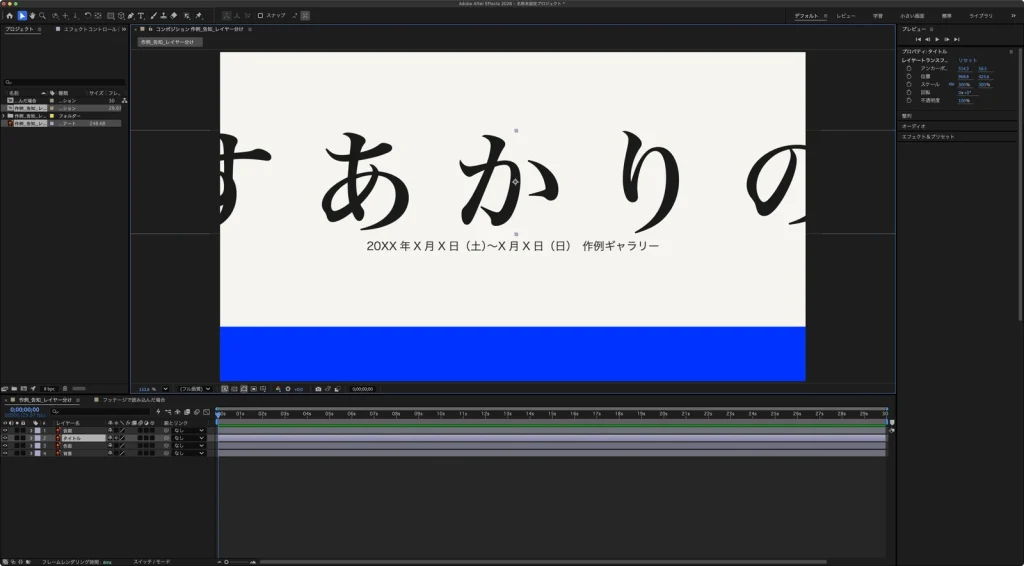Select the Rotation tool

pos(87,16)
